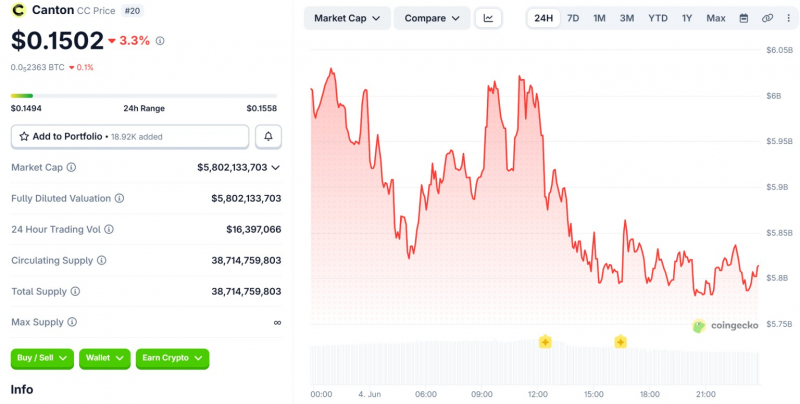Click the 21:00 time axis label
The width and height of the screenshot is (800, 404).
coord(706,394)
